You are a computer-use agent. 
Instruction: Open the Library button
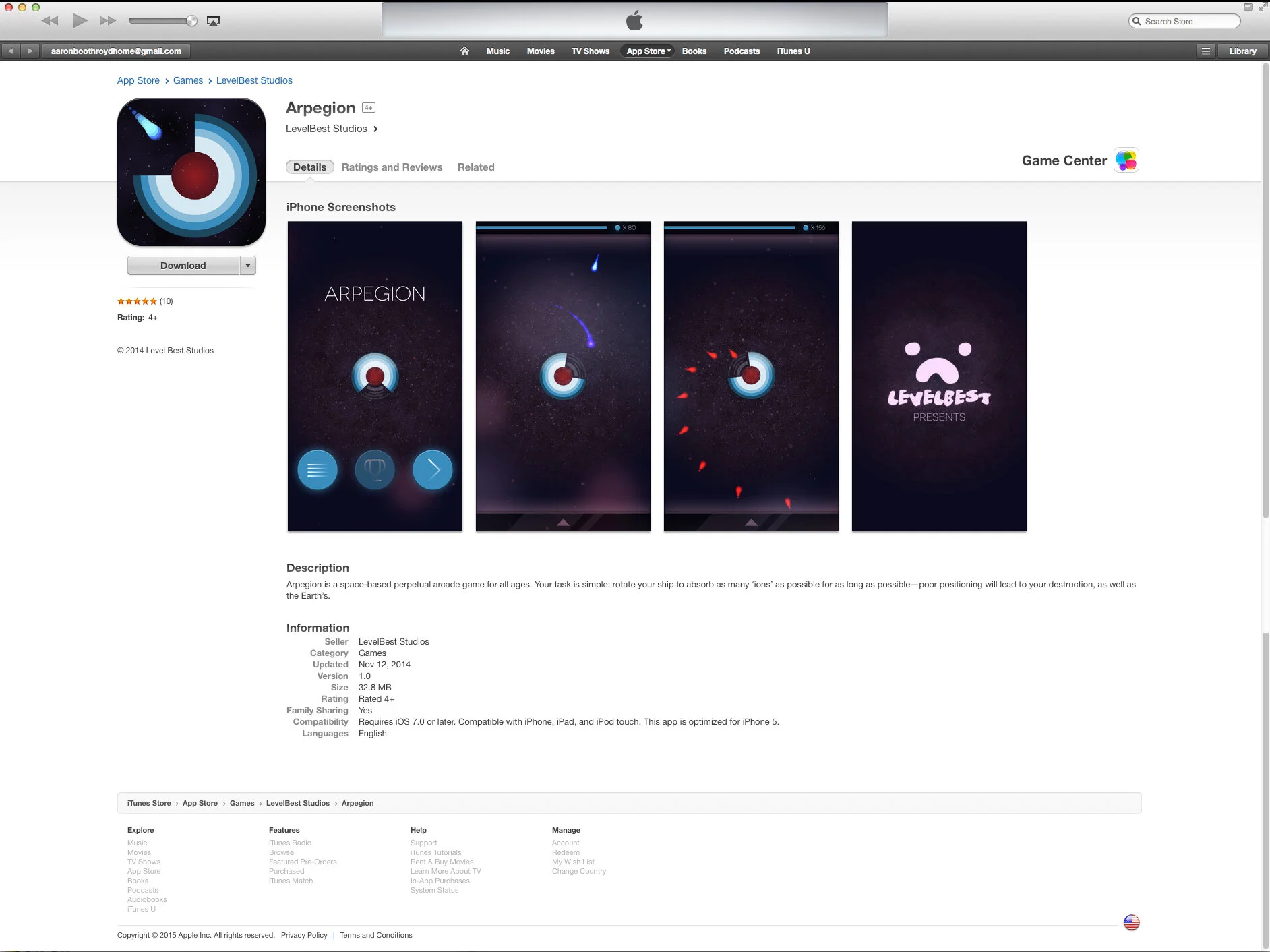tap(1242, 51)
